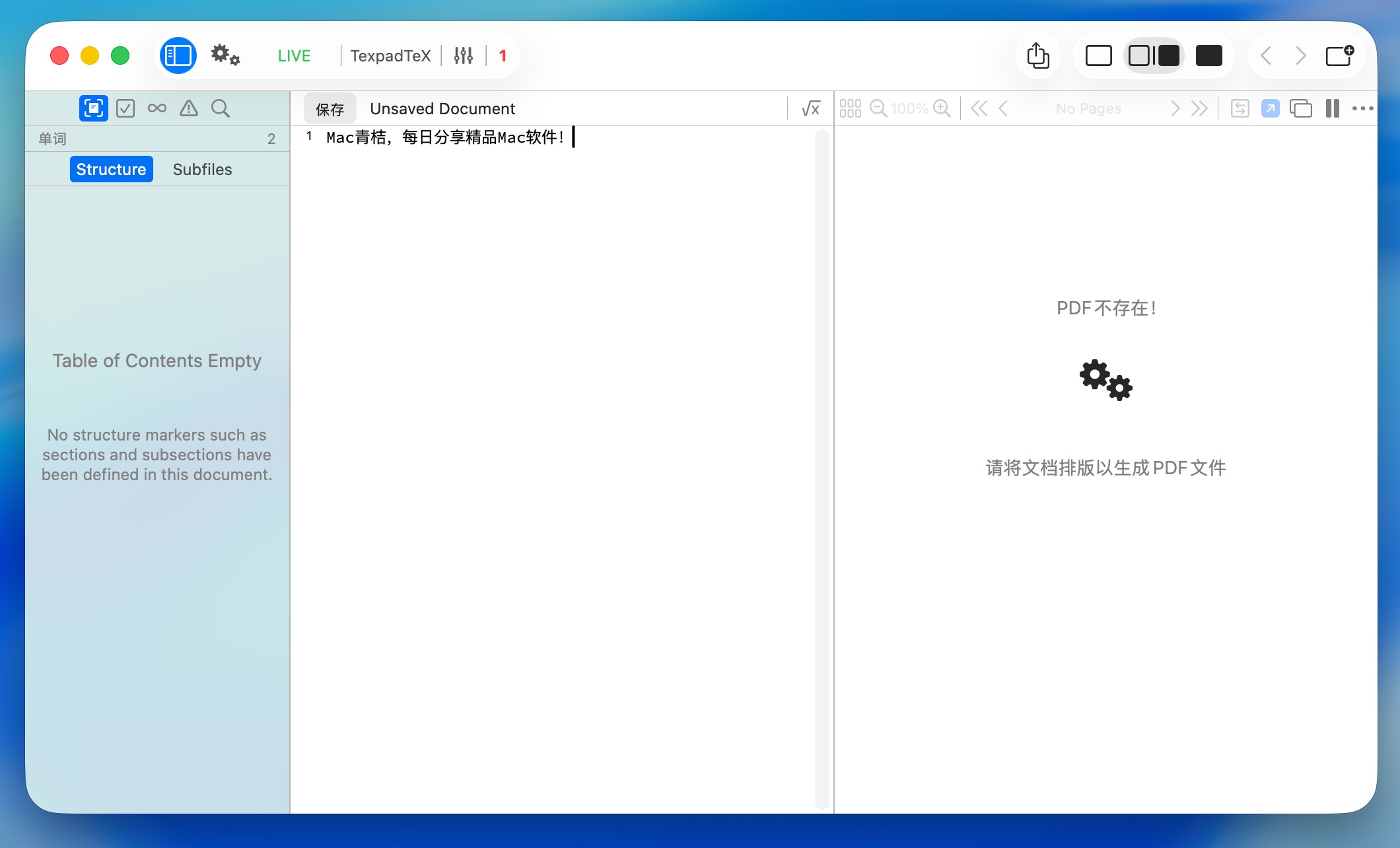
Task: Switch to the Subfiles tab
Action: click(202, 170)
